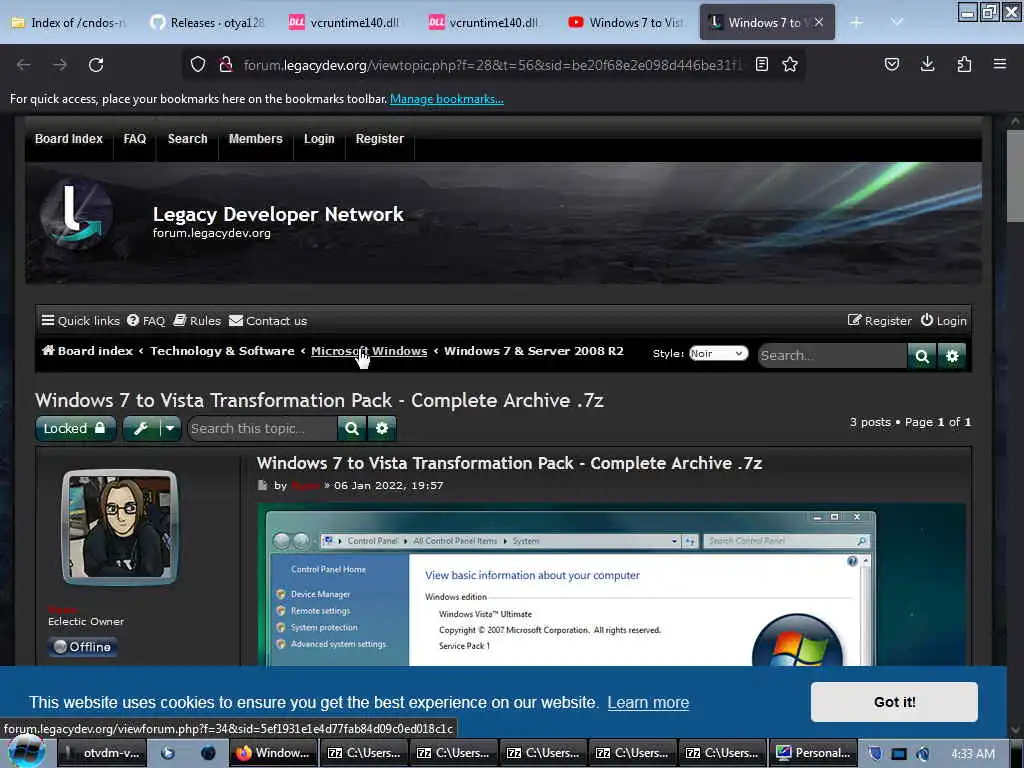Click the Login link with power icon
The width and height of the screenshot is (1024, 768).
tap(943, 321)
